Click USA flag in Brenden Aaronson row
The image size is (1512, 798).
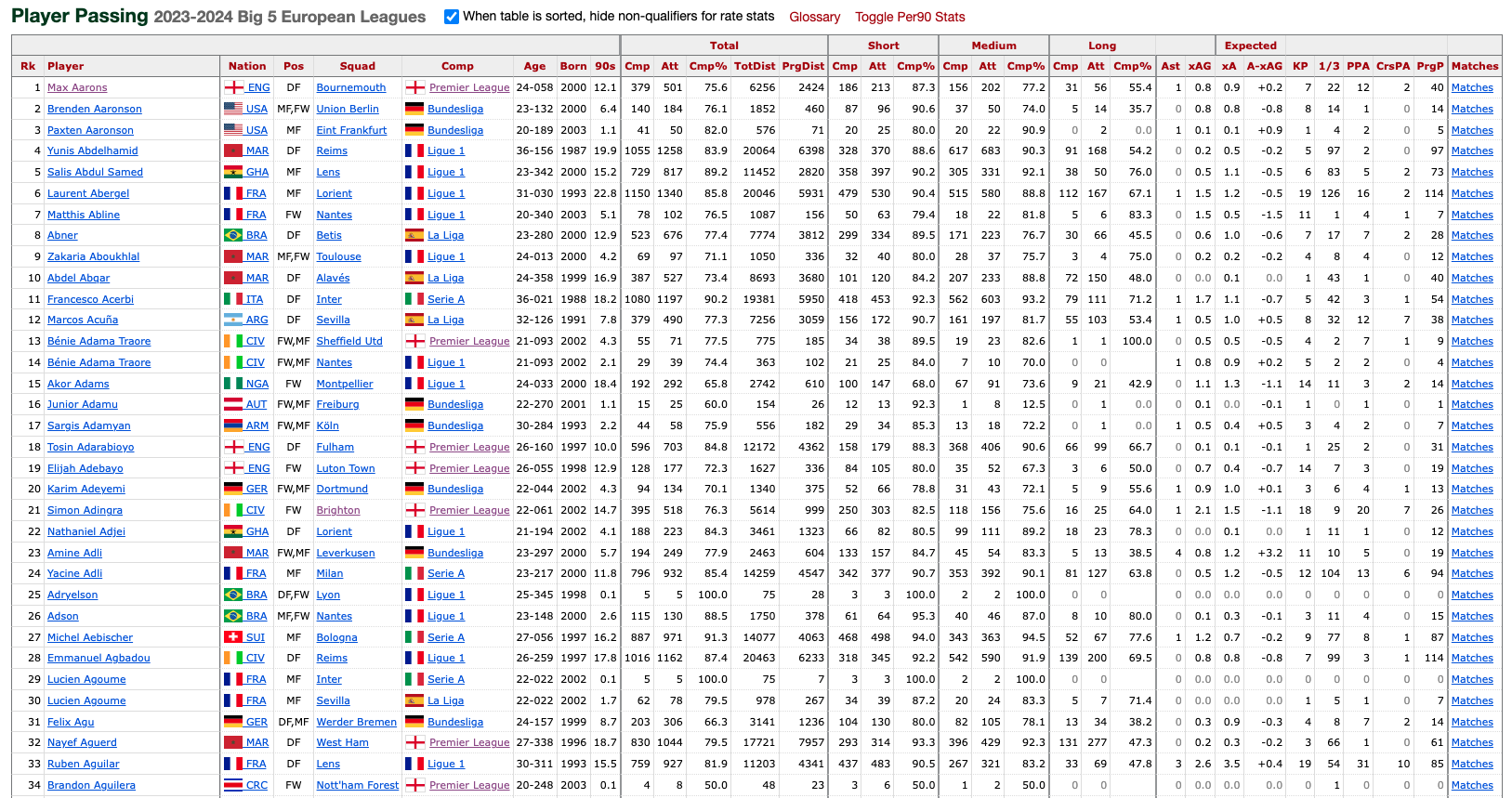tap(233, 109)
